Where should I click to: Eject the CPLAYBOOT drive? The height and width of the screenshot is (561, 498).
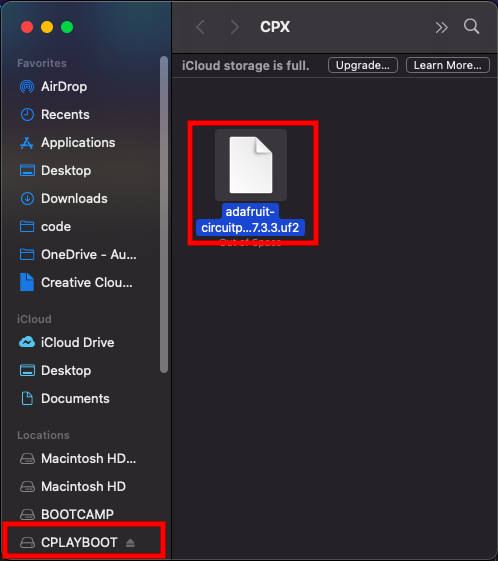[x=130, y=543]
